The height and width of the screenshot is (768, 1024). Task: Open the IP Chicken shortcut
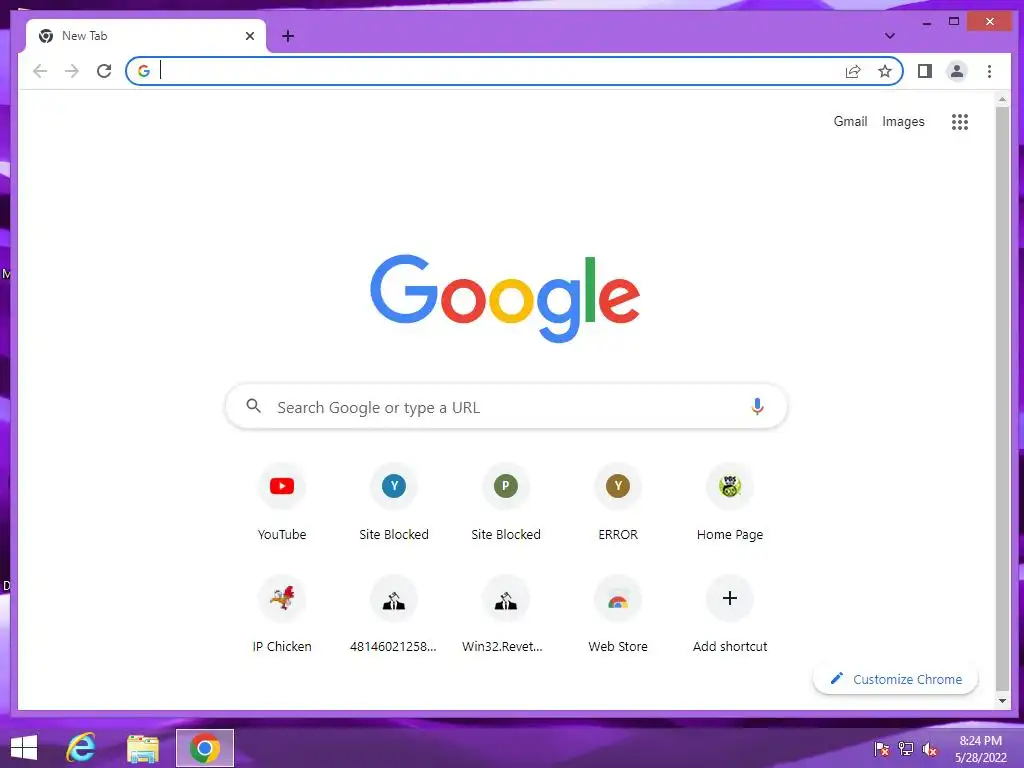point(282,615)
